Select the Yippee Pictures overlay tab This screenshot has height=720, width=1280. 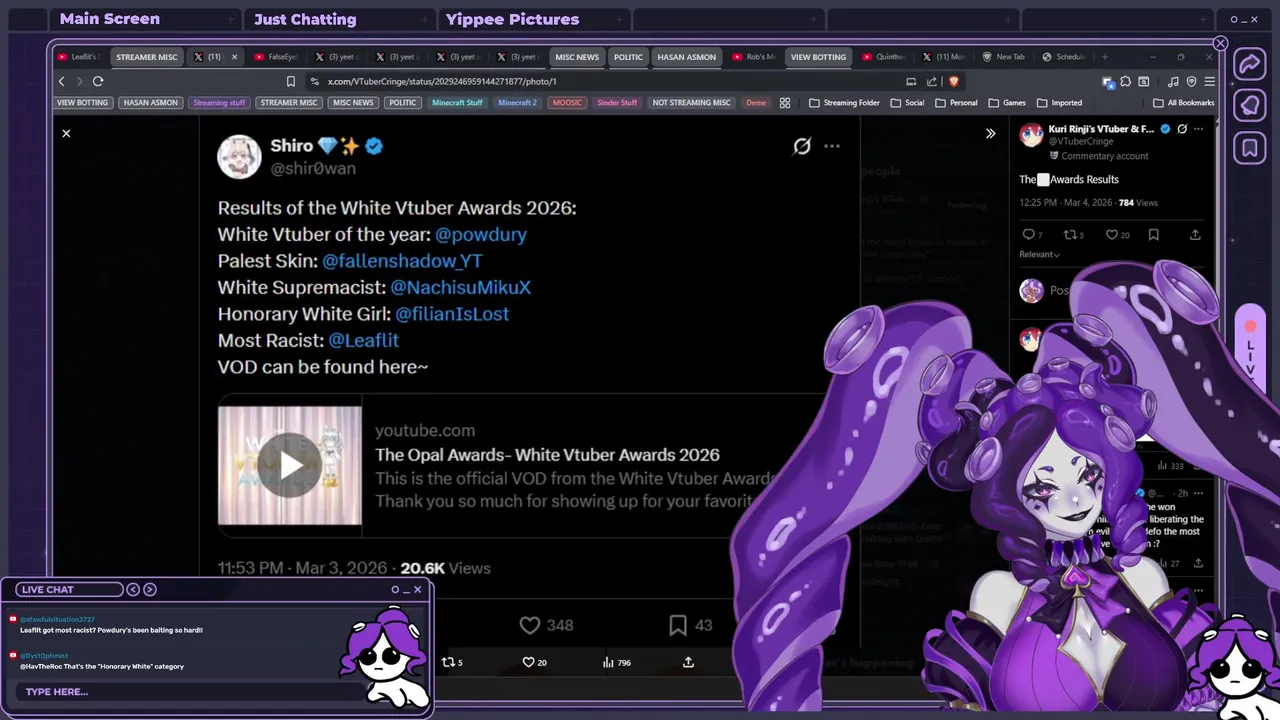click(512, 19)
